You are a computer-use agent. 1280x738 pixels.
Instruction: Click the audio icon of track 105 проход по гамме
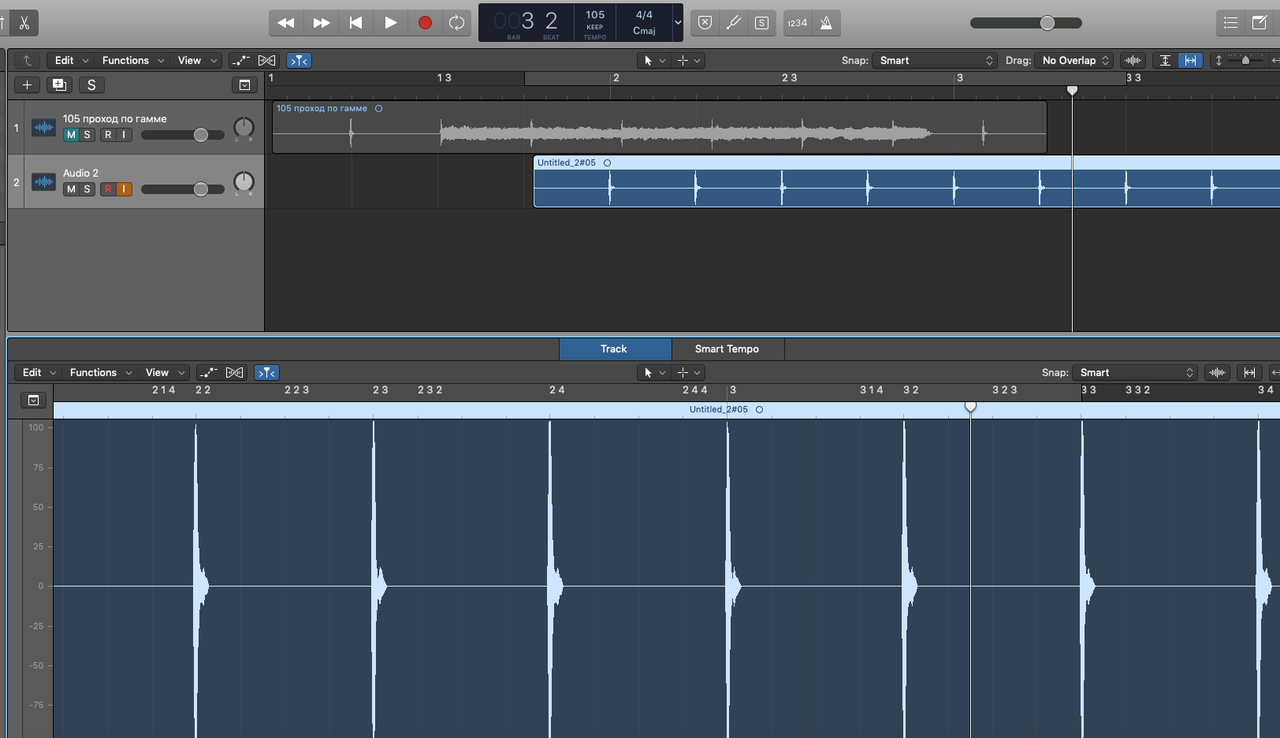click(43, 127)
